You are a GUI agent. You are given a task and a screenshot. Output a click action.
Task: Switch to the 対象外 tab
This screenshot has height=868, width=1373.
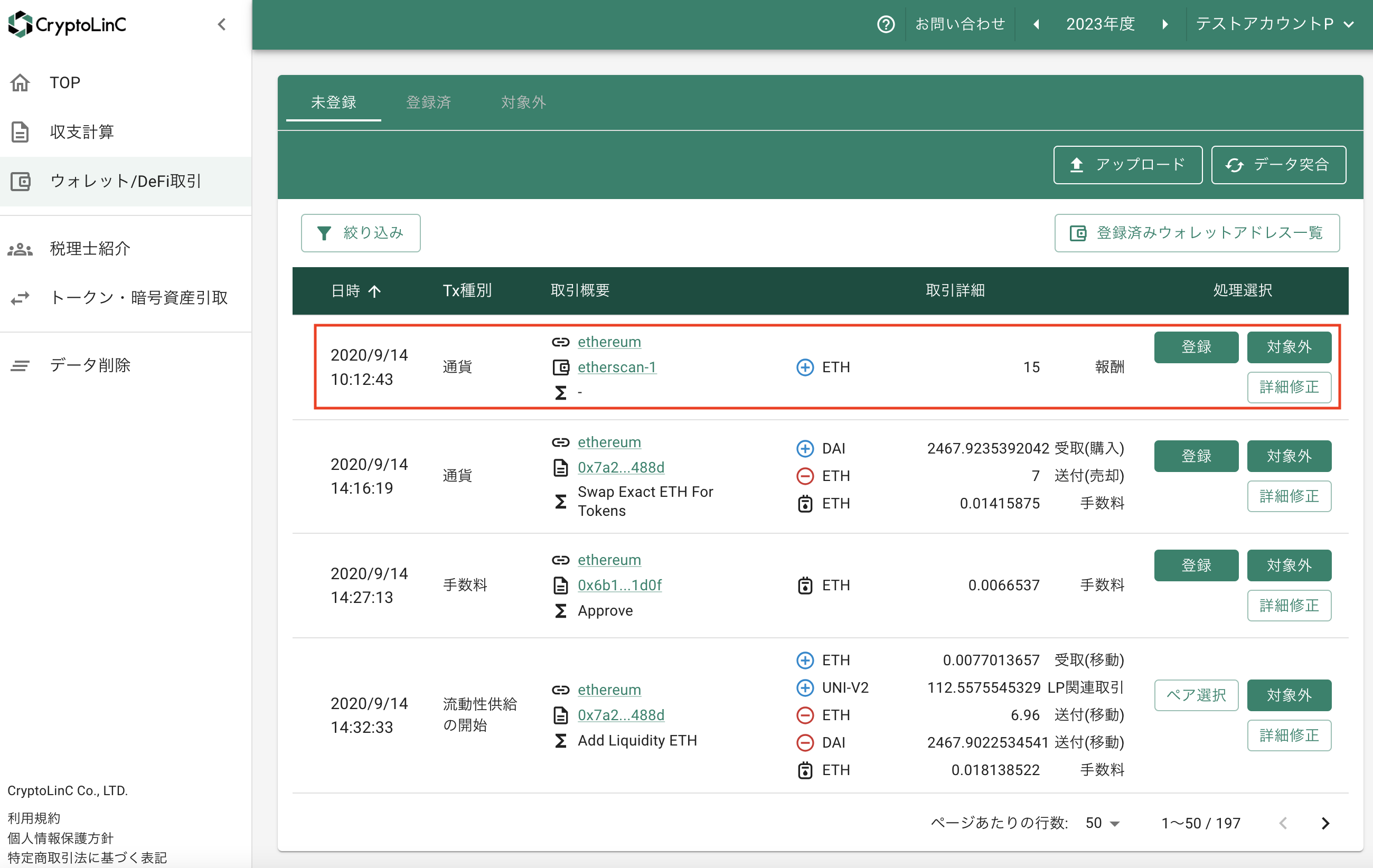523,102
